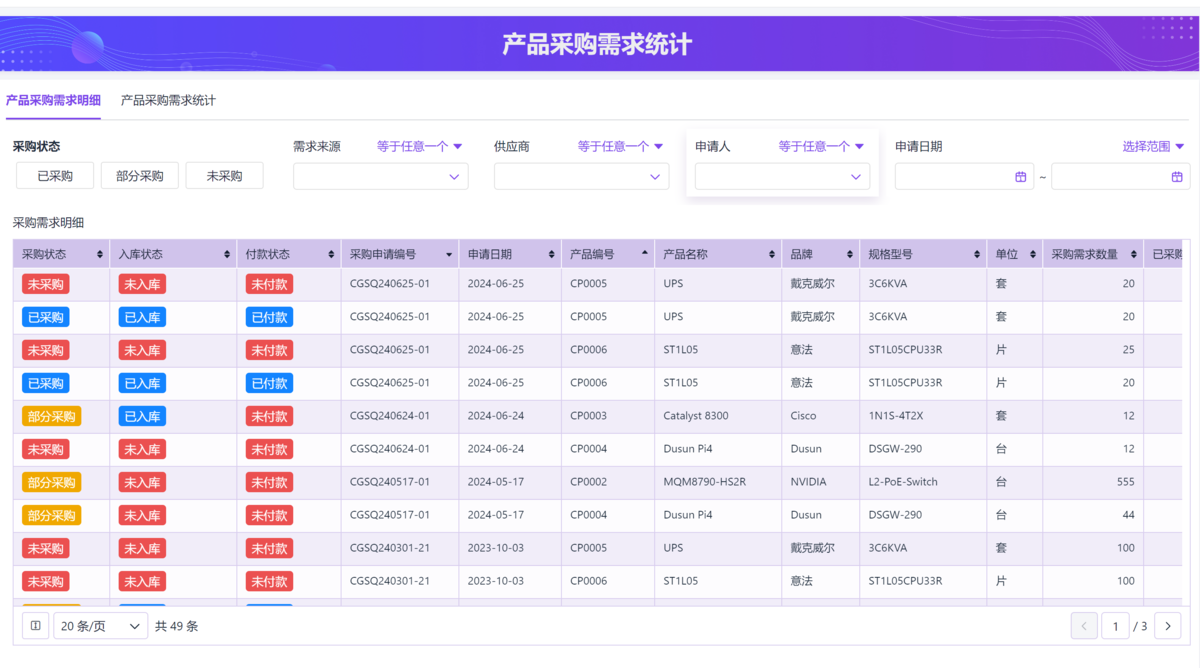Toggle 已采购 status filter
The width and height of the screenshot is (1200, 668).
pos(55,176)
